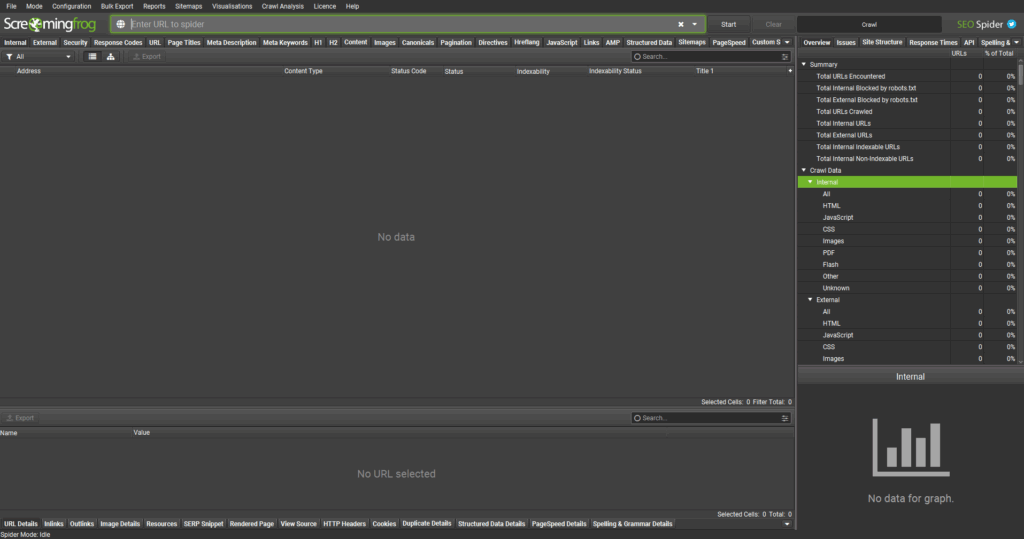Screen dimensions: 1024x539
Task: Switch to the Page Titles tab
Action: (184, 42)
